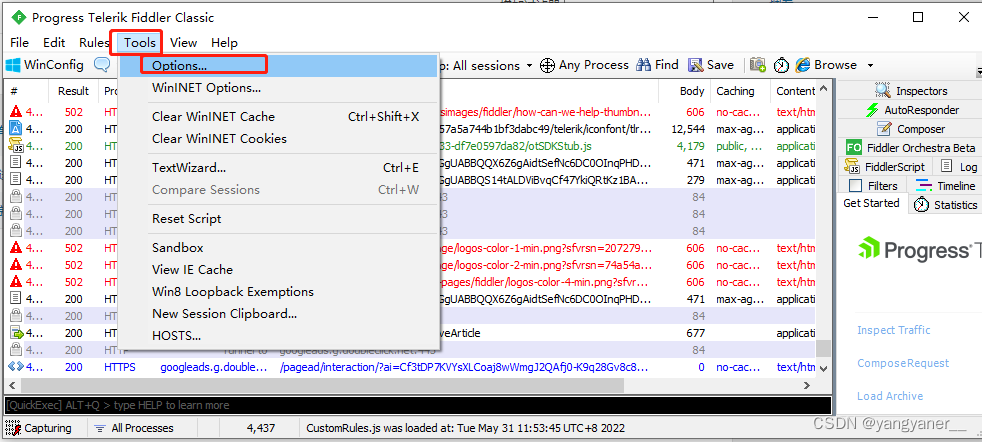982x442 pixels.
Task: Switch to the Log tab
Action: point(958,167)
